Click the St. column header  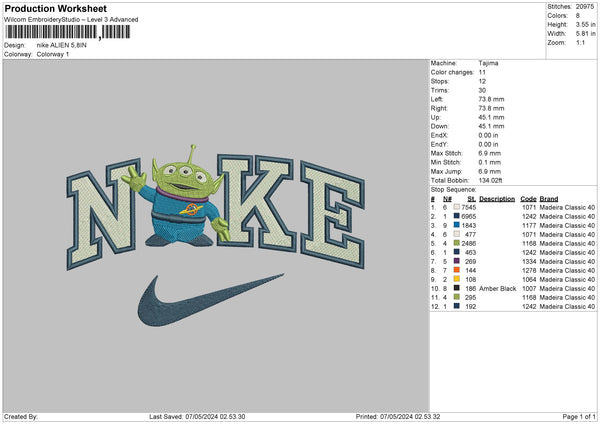coord(471,199)
